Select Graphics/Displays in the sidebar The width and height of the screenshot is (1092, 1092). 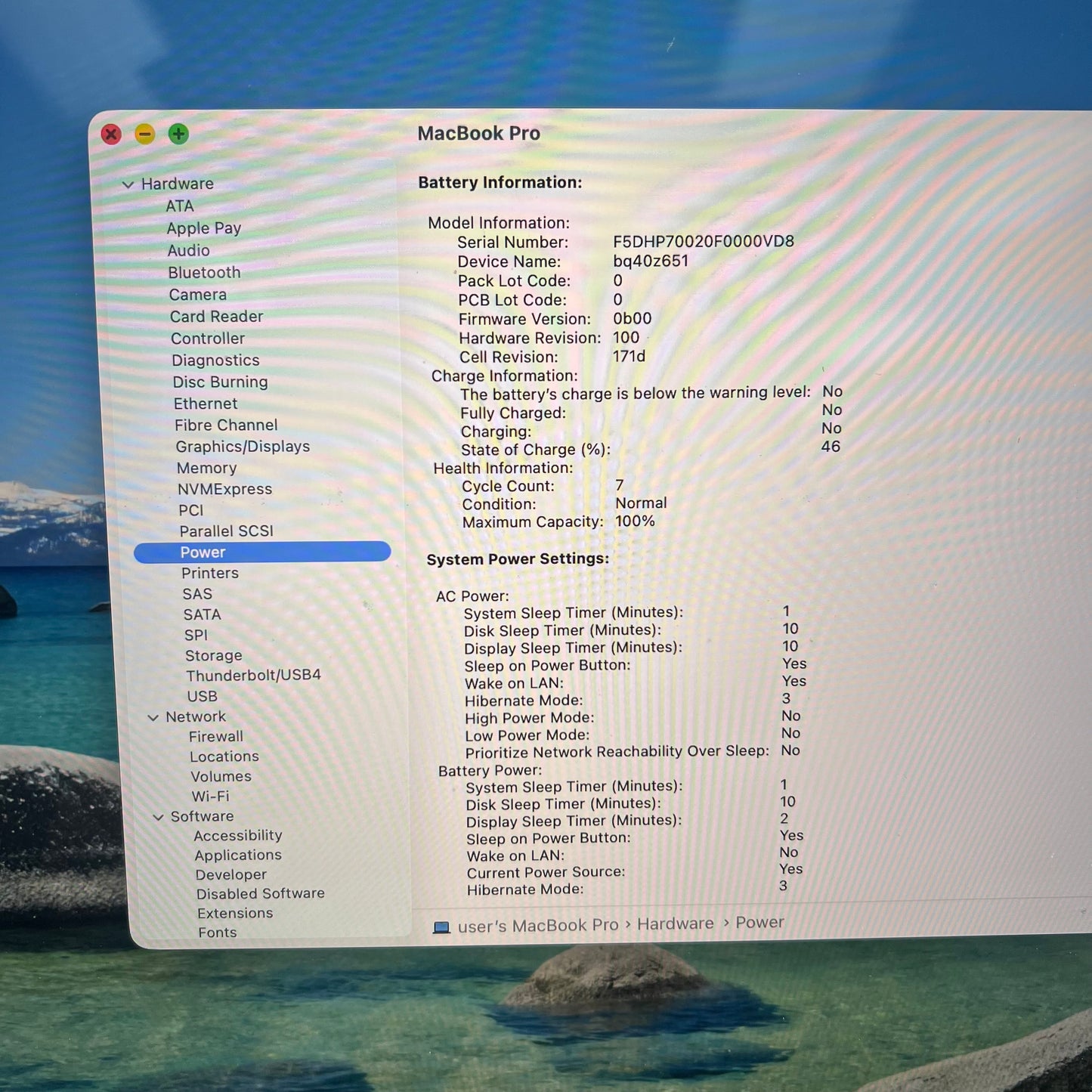243,447
